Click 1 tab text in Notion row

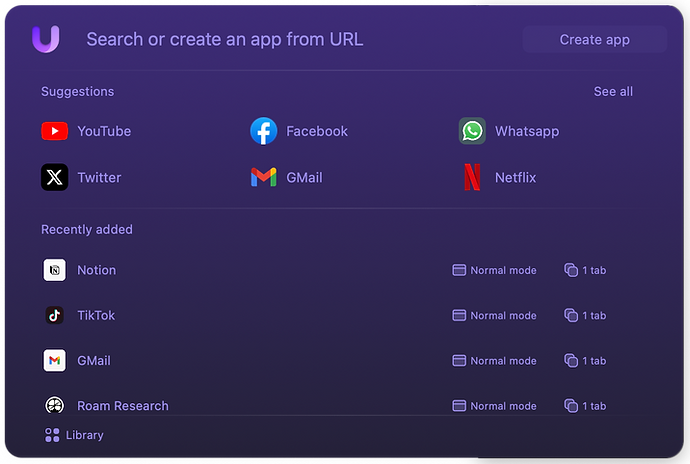(x=594, y=270)
